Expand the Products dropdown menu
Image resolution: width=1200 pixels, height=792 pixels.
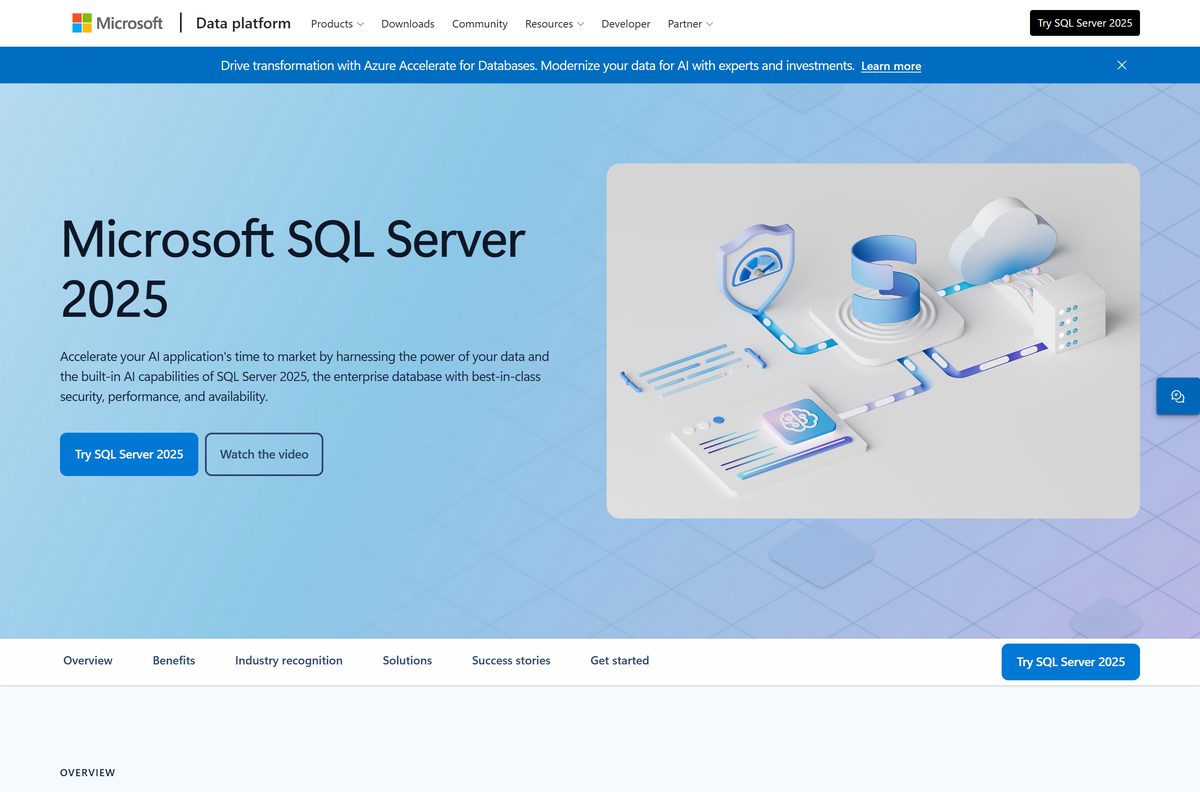pos(337,23)
